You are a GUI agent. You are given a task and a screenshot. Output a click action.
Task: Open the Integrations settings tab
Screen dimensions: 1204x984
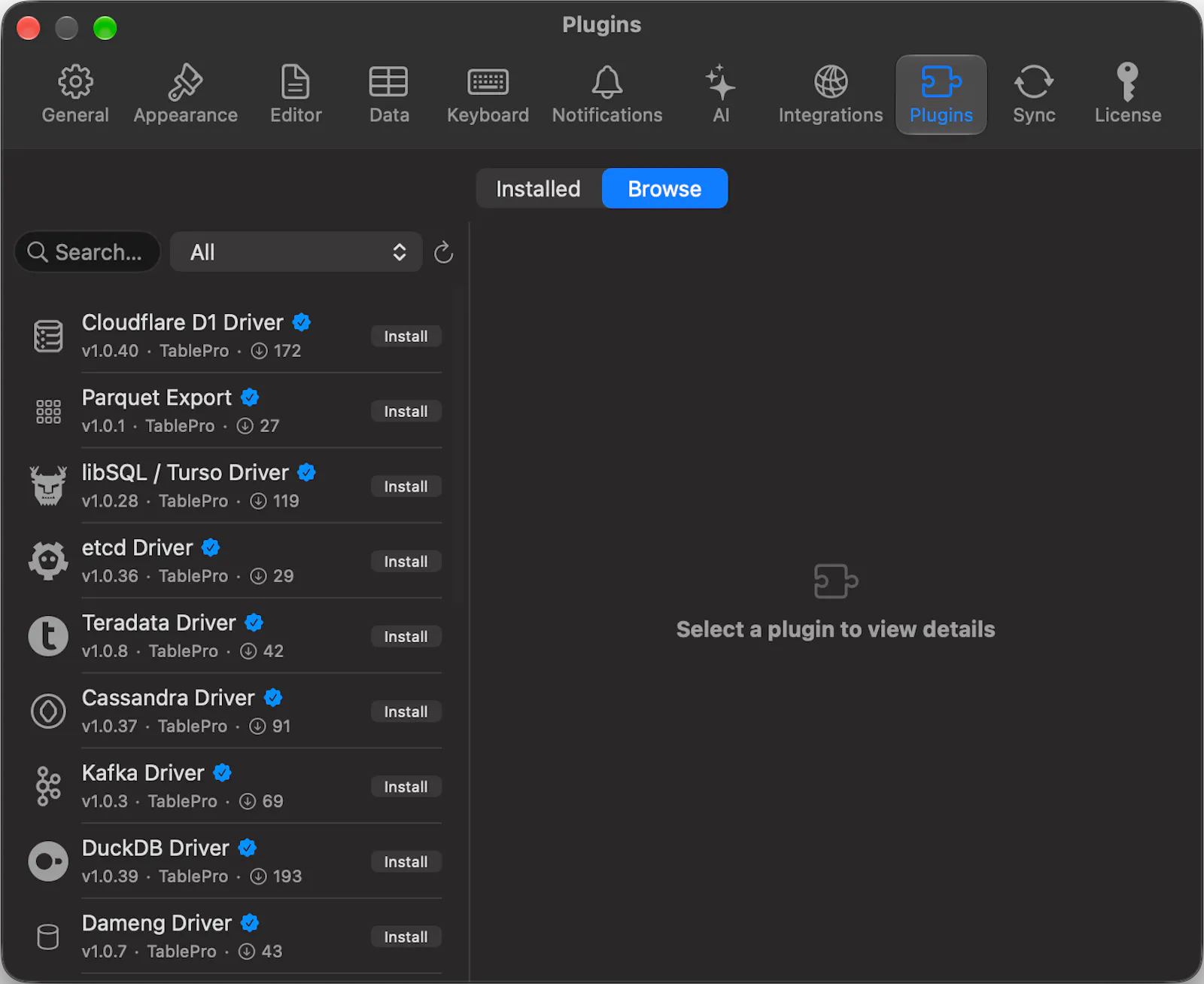831,95
